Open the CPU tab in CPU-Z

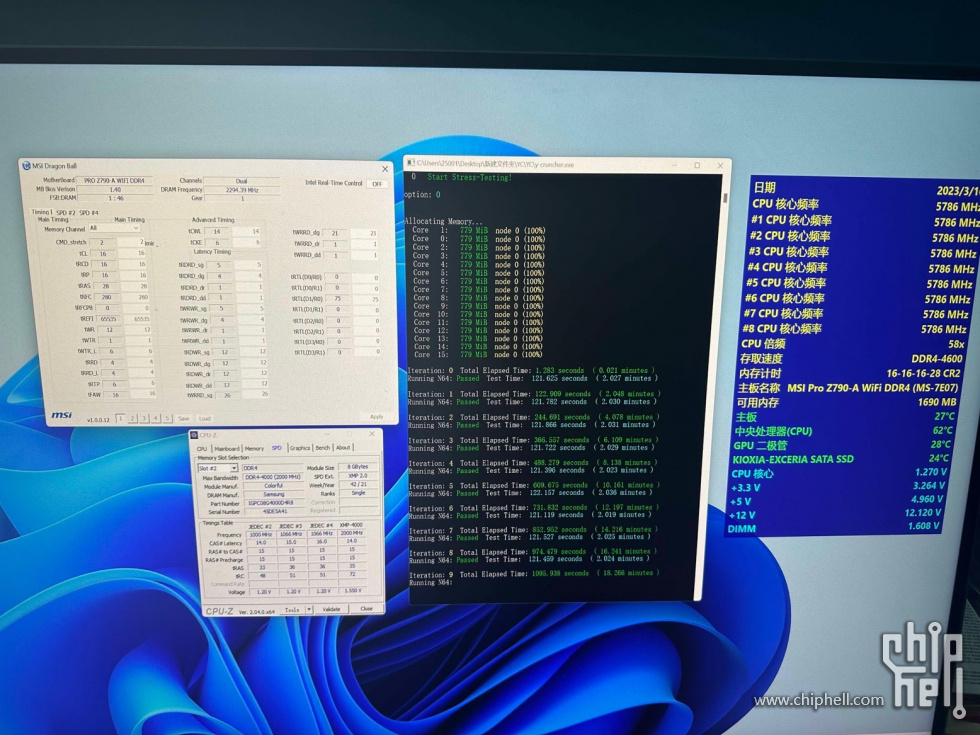tap(202, 448)
